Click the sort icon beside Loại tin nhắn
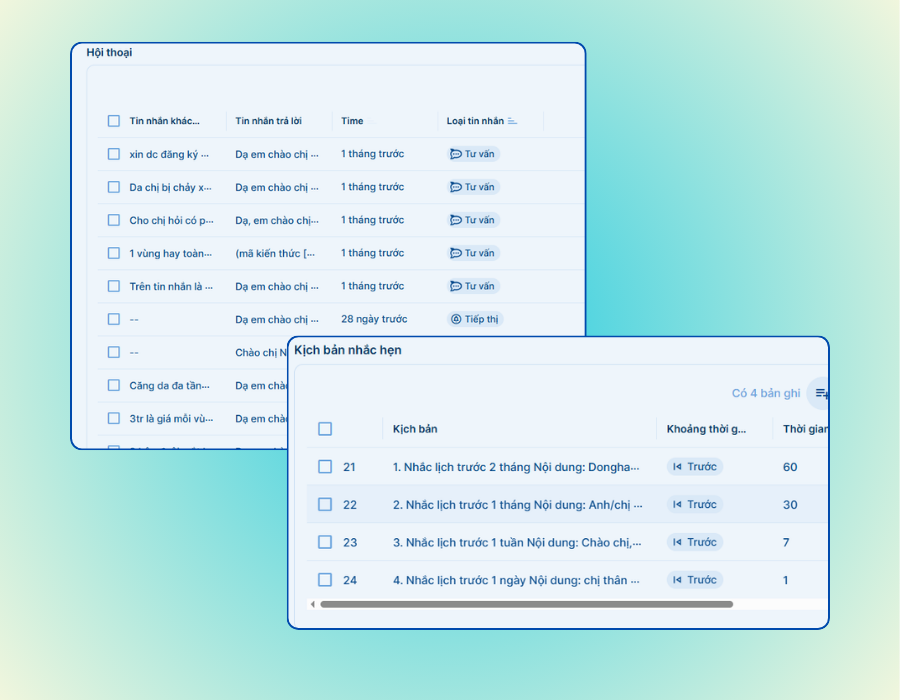 (x=512, y=121)
